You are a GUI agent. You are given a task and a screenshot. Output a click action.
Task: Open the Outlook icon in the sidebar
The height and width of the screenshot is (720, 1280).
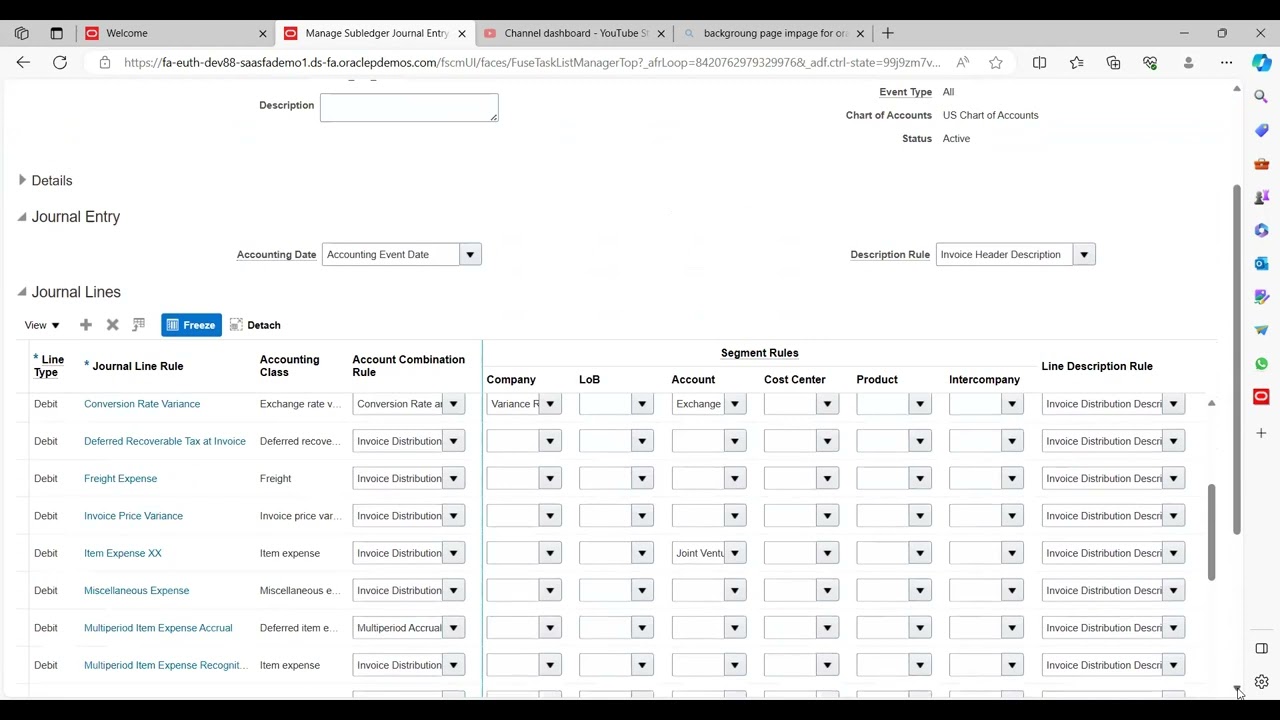click(1262, 264)
